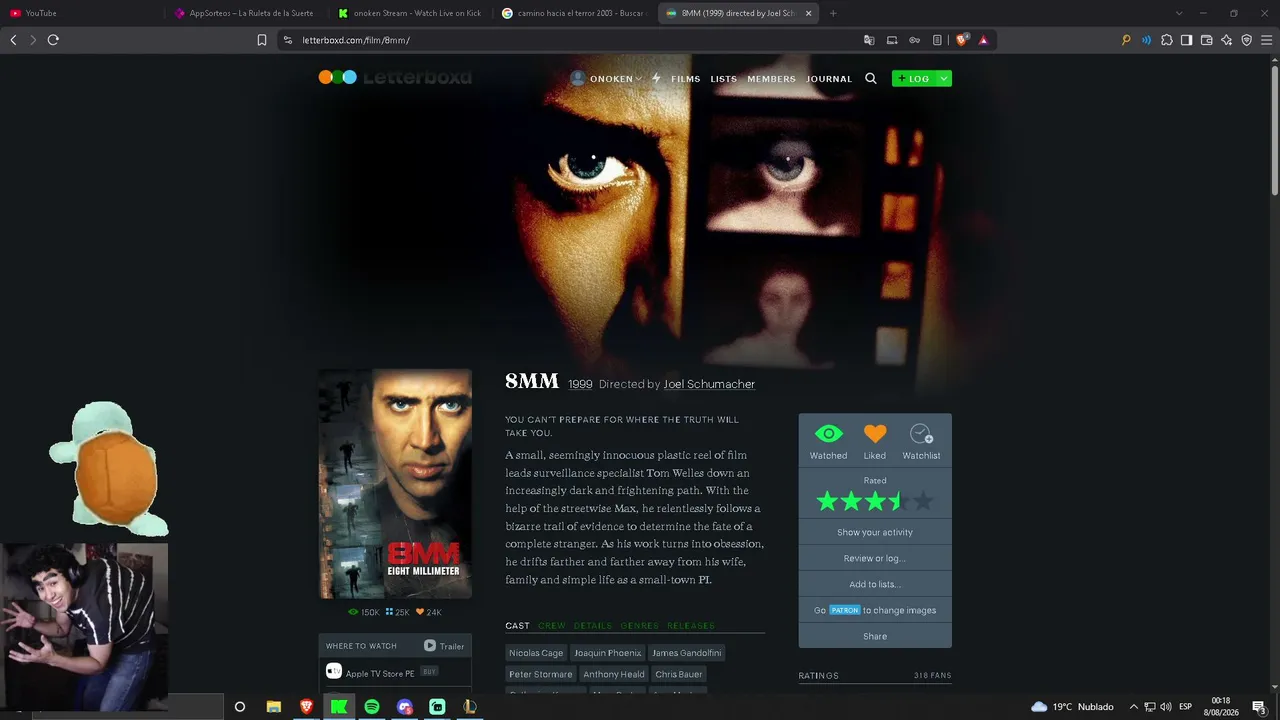
Task: Open the LISTS navigation item
Action: [x=724, y=79]
